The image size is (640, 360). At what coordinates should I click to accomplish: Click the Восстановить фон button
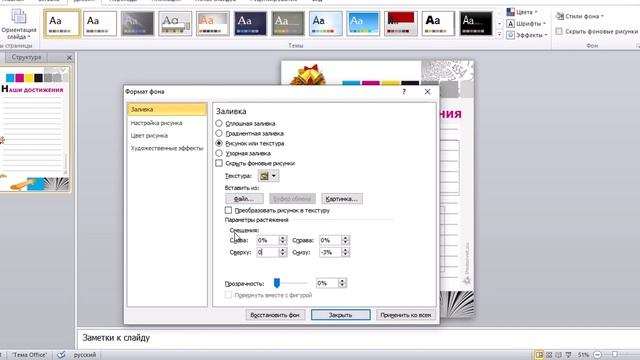(x=275, y=315)
